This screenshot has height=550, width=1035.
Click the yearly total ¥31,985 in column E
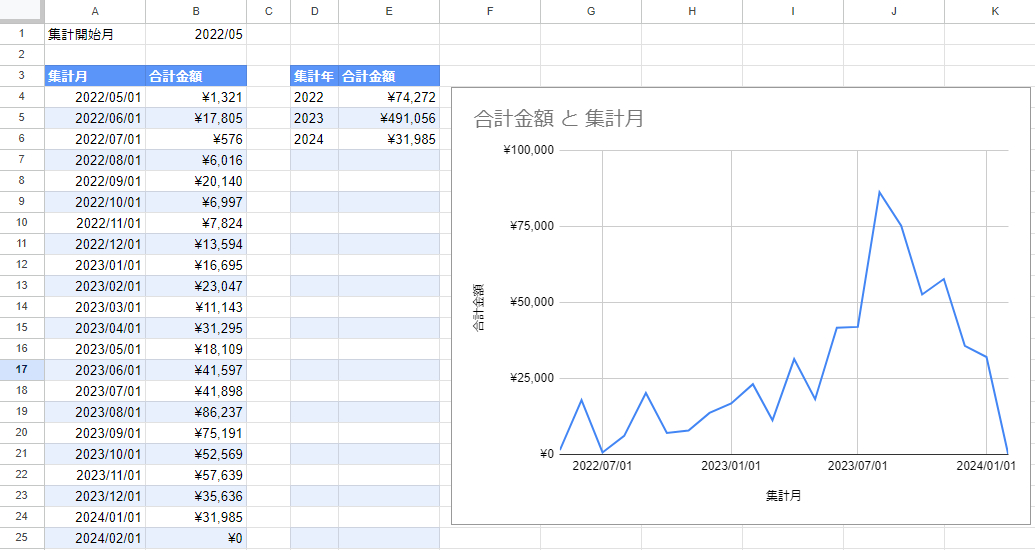389,139
